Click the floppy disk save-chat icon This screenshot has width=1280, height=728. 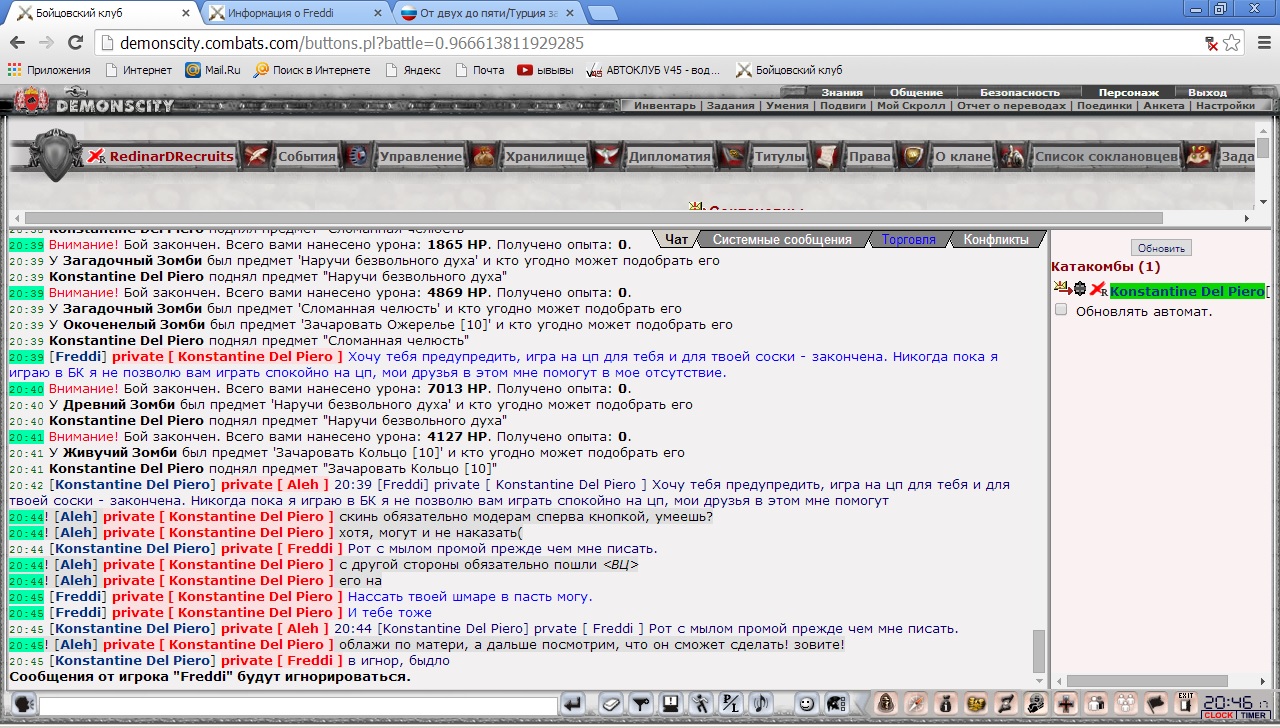671,703
